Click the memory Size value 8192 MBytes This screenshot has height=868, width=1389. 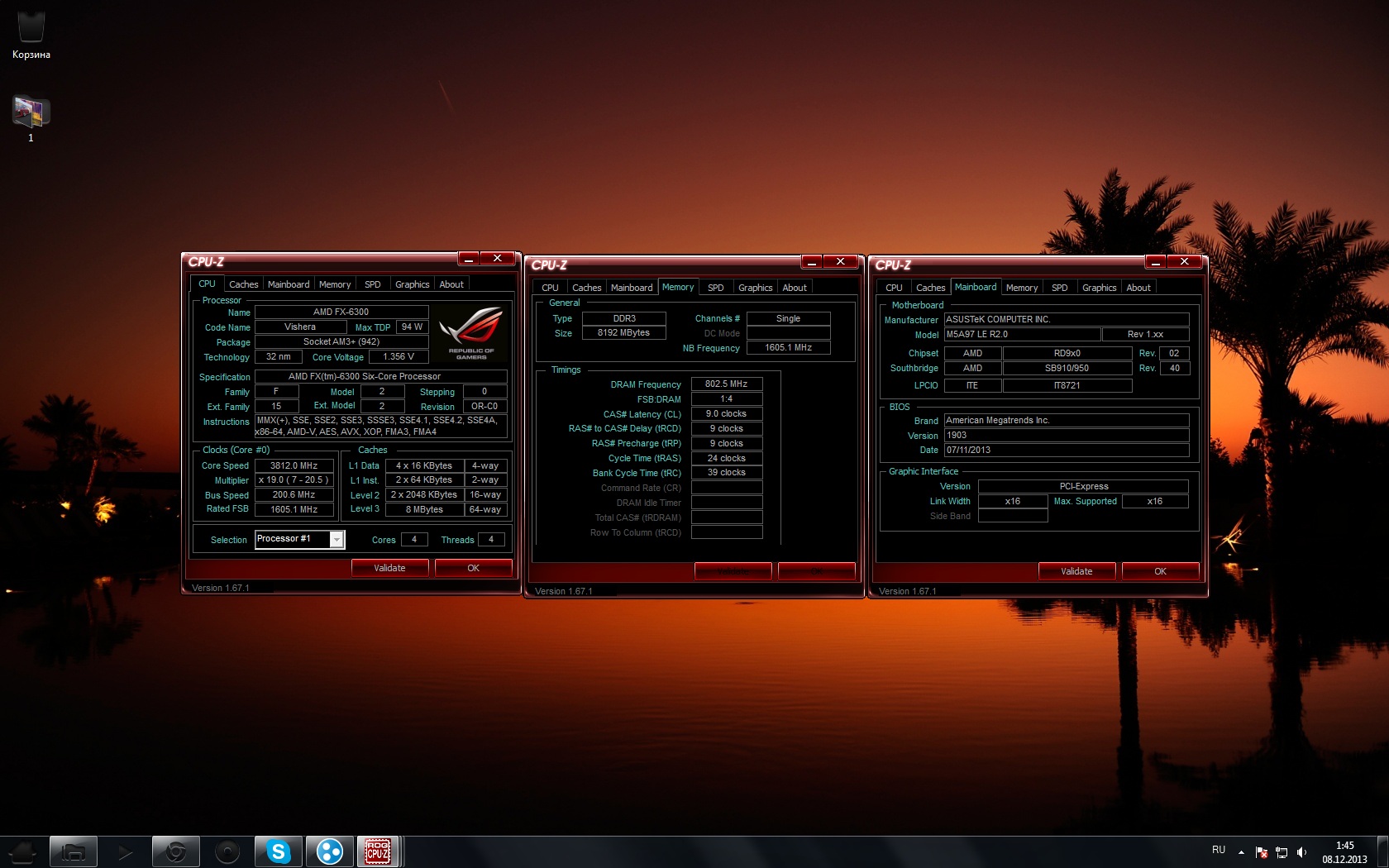[624, 332]
